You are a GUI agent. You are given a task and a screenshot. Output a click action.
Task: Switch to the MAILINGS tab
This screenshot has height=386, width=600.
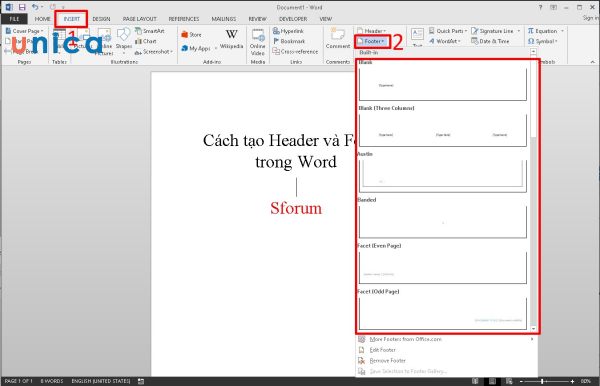(224, 19)
